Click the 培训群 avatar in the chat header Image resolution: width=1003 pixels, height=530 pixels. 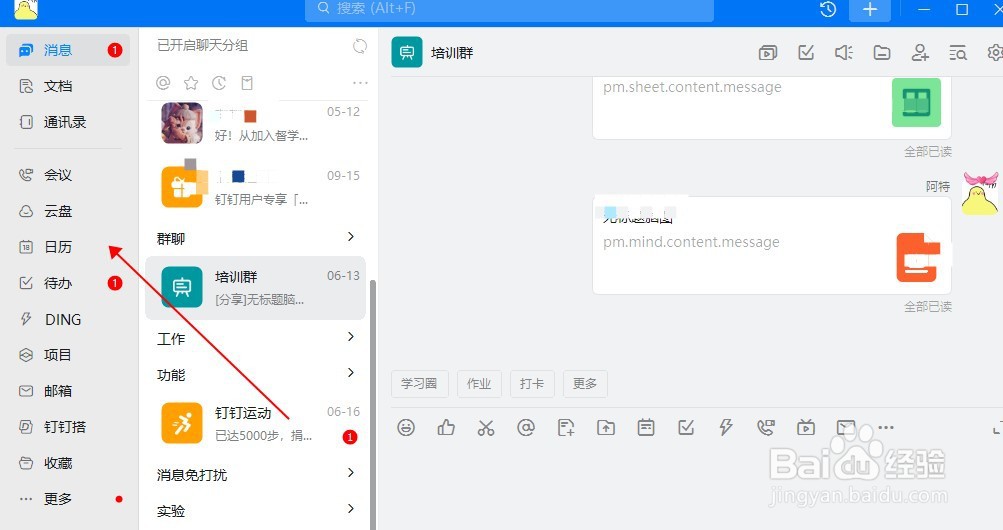click(407, 52)
